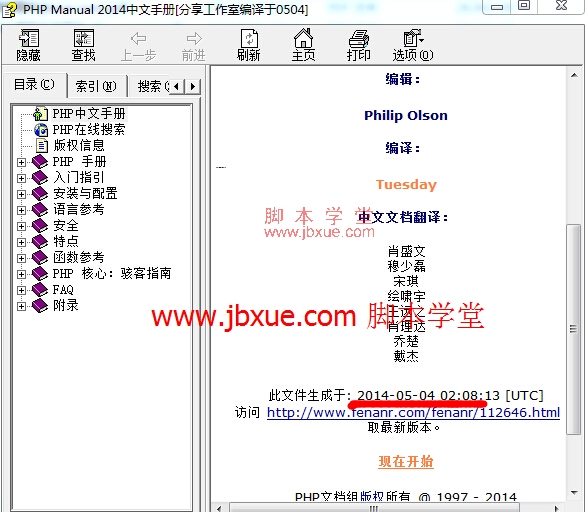Click the name 肖盛文 in the list
This screenshot has height=512, width=585.
click(x=406, y=251)
